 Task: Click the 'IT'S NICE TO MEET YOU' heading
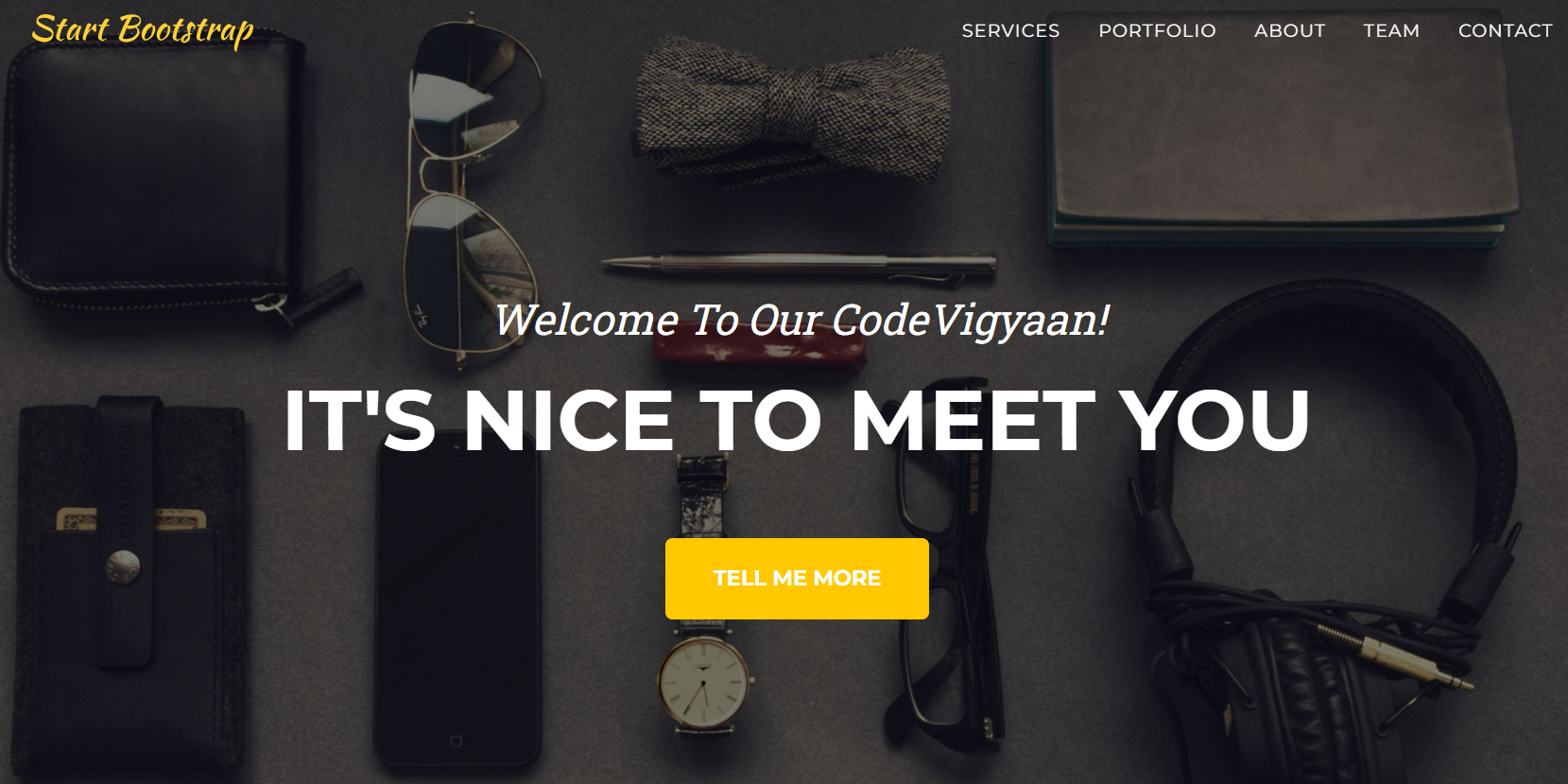pos(797,420)
